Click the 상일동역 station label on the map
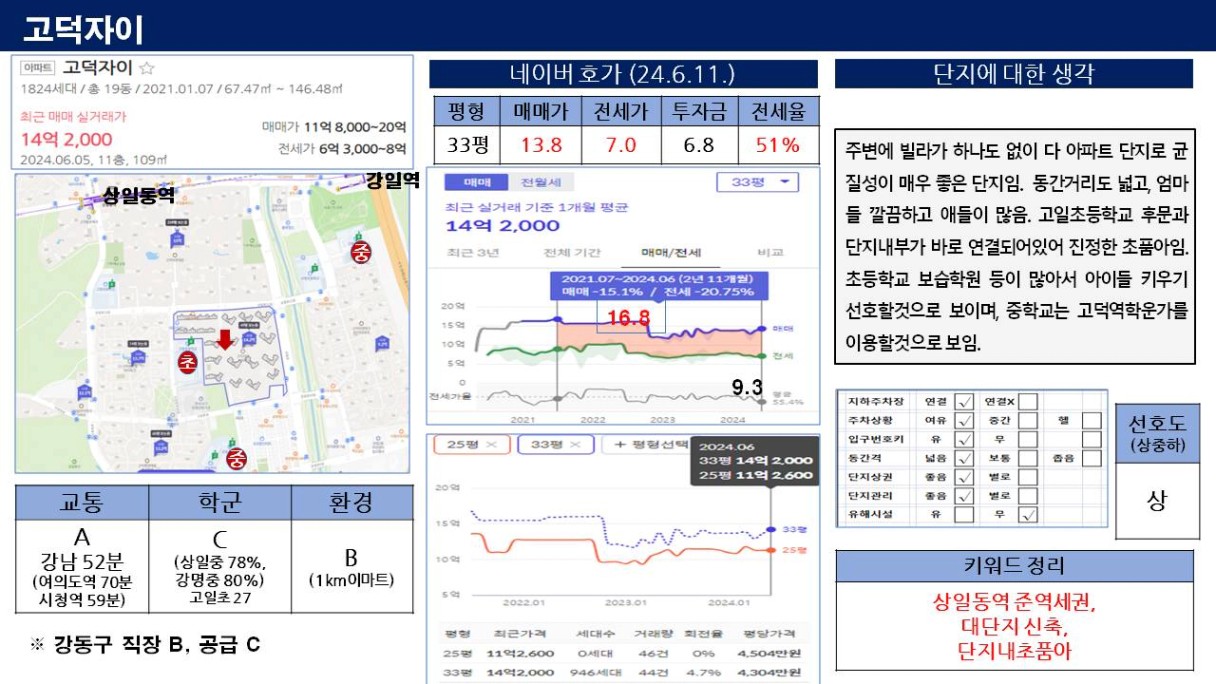 click(139, 195)
